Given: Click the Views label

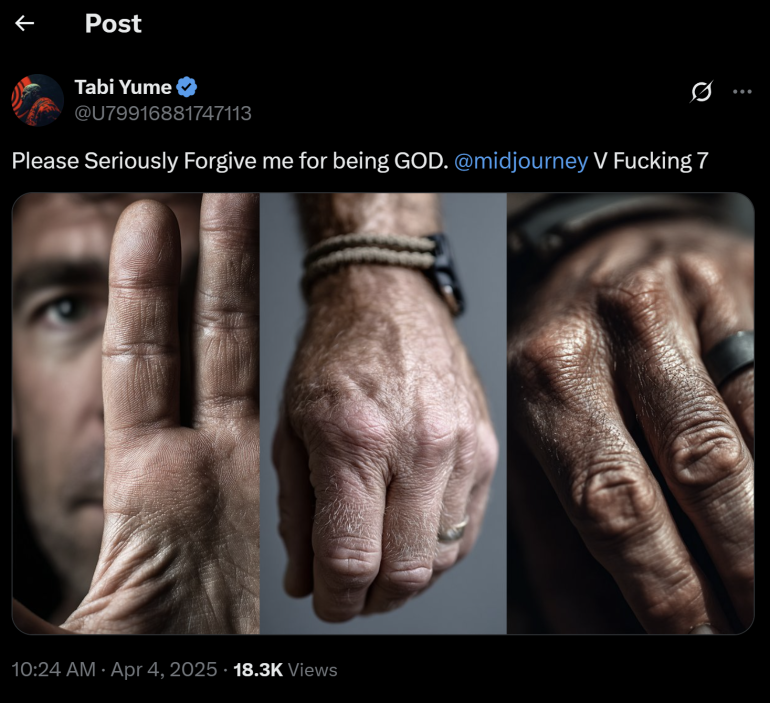Looking at the screenshot, I should (x=313, y=669).
